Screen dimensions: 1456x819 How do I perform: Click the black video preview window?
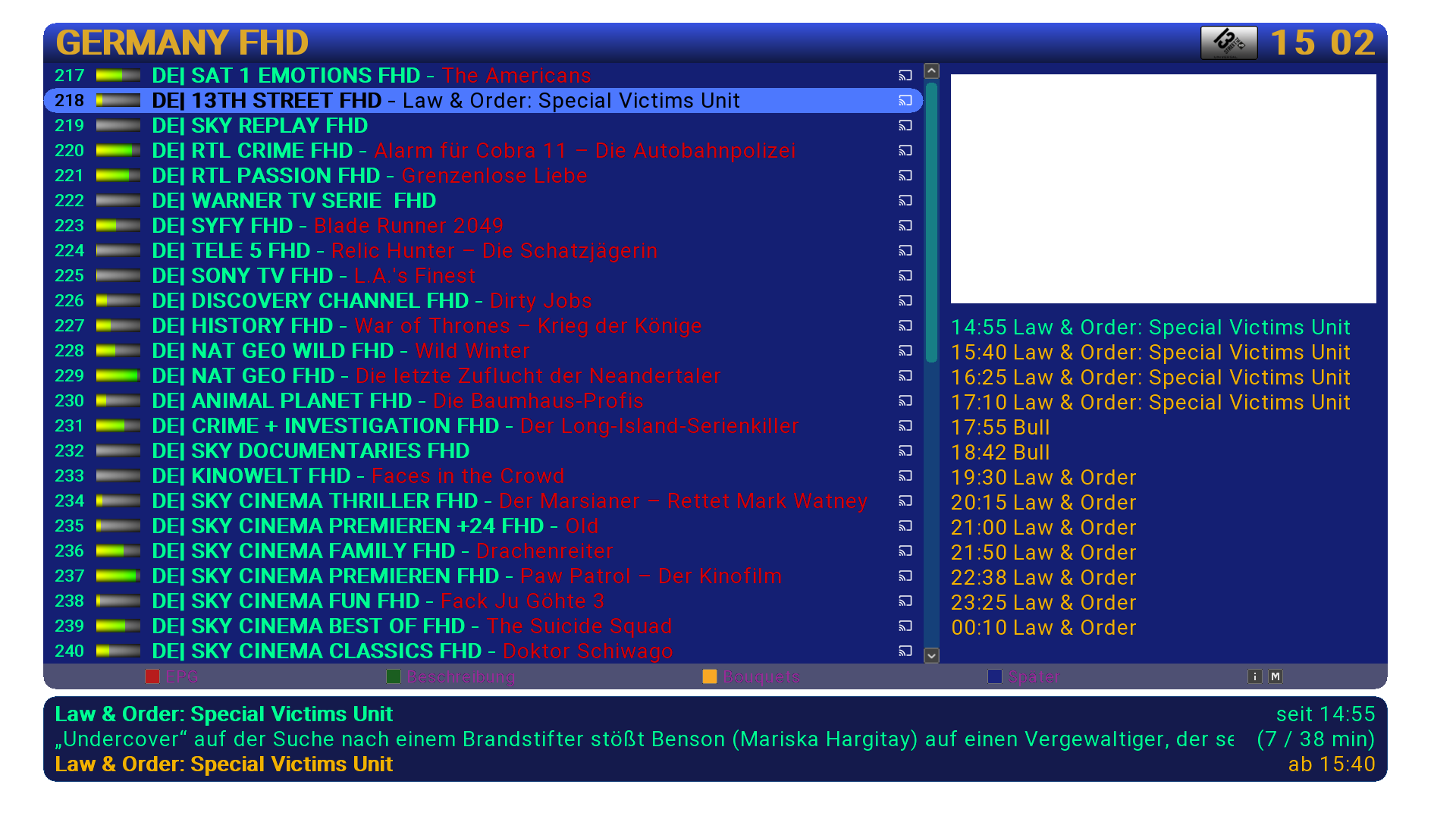(x=1163, y=189)
